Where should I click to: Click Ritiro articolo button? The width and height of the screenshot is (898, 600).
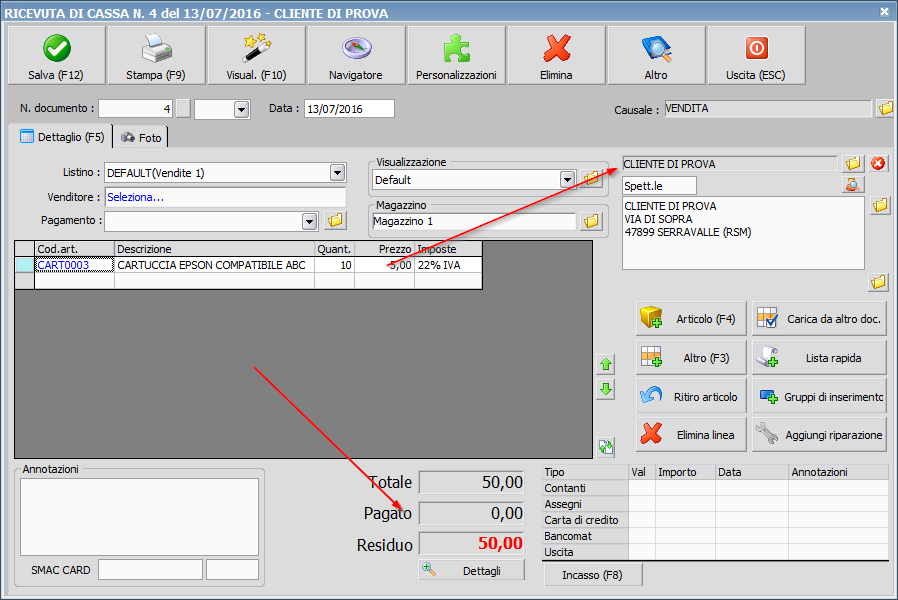point(691,396)
